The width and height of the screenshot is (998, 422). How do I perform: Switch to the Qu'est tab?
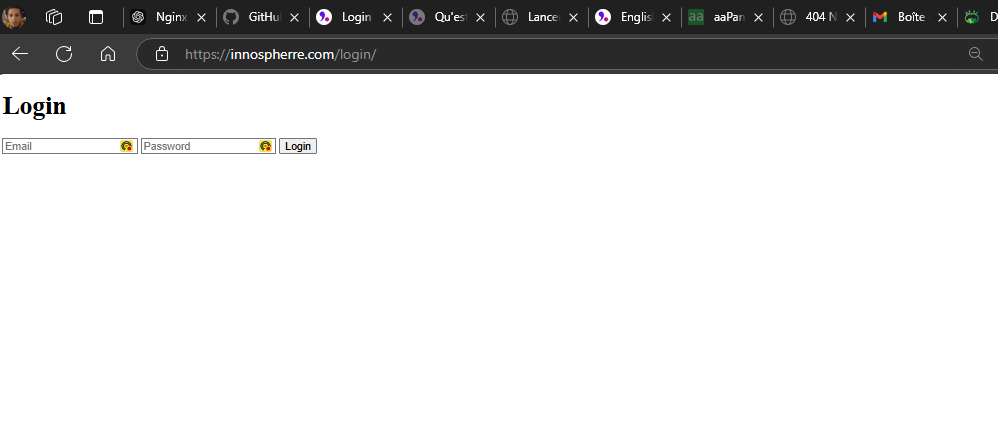[x=448, y=17]
